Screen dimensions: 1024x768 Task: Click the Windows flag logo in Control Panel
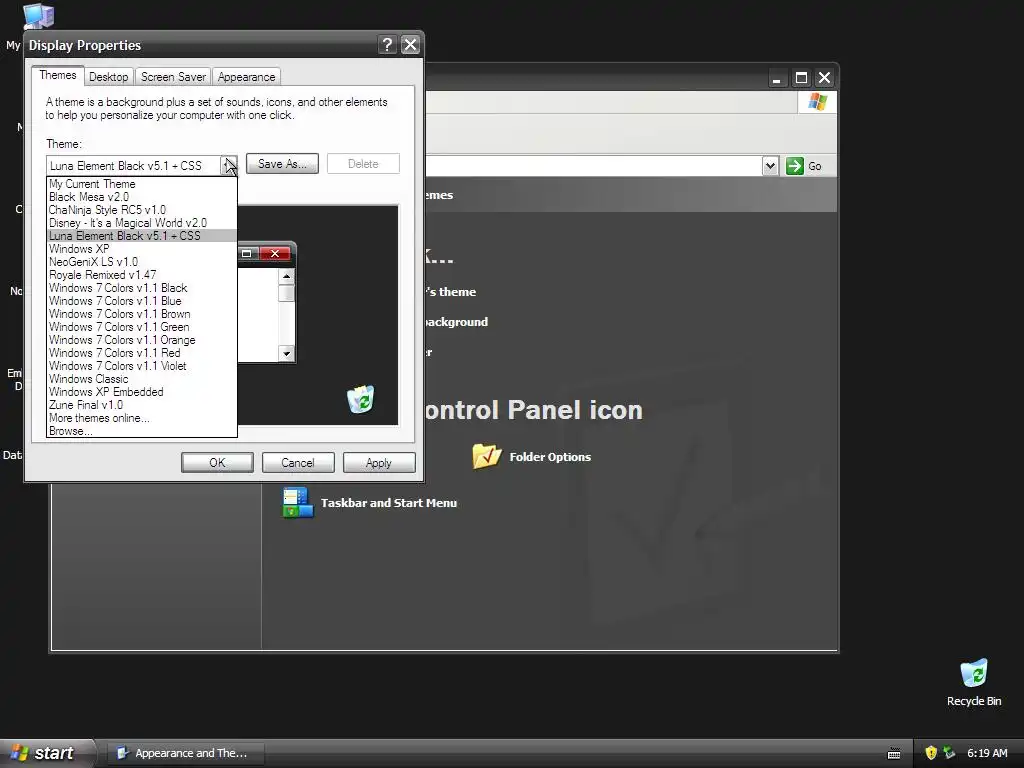pos(817,102)
